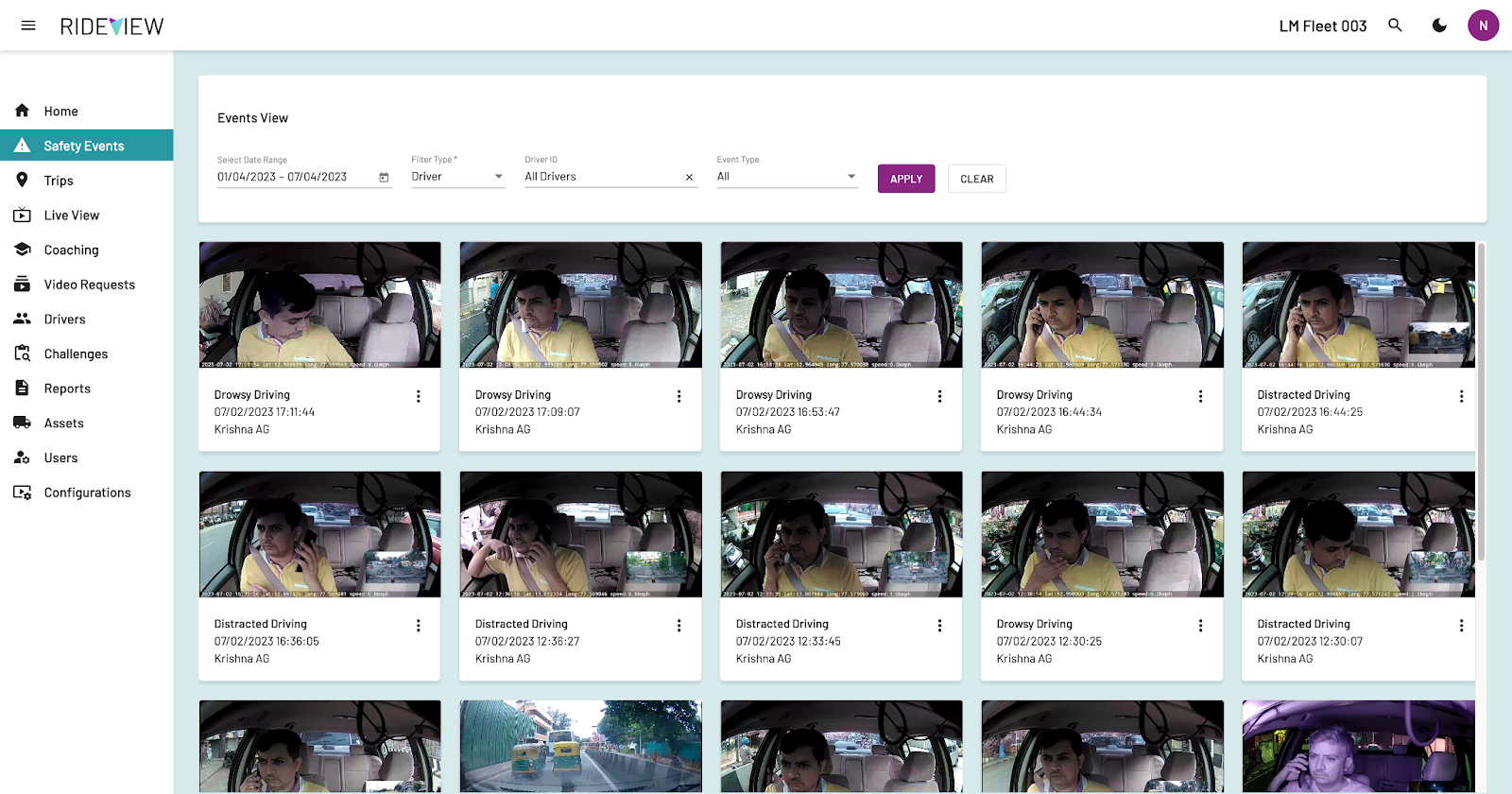
Task: Click the RideView logo
Action: (112, 26)
